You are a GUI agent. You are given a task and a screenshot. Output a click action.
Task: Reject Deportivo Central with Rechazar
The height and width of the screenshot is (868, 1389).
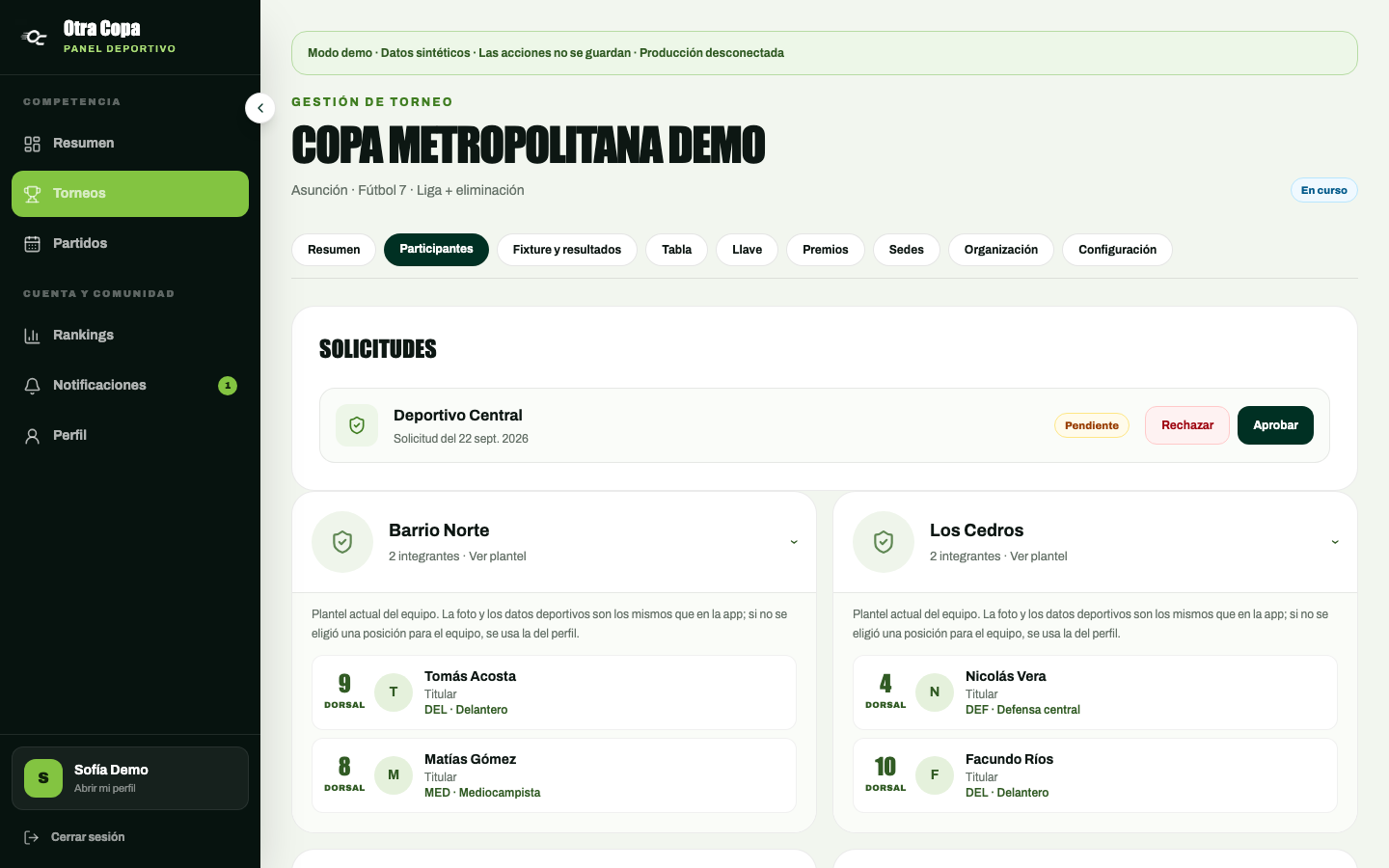click(x=1187, y=425)
